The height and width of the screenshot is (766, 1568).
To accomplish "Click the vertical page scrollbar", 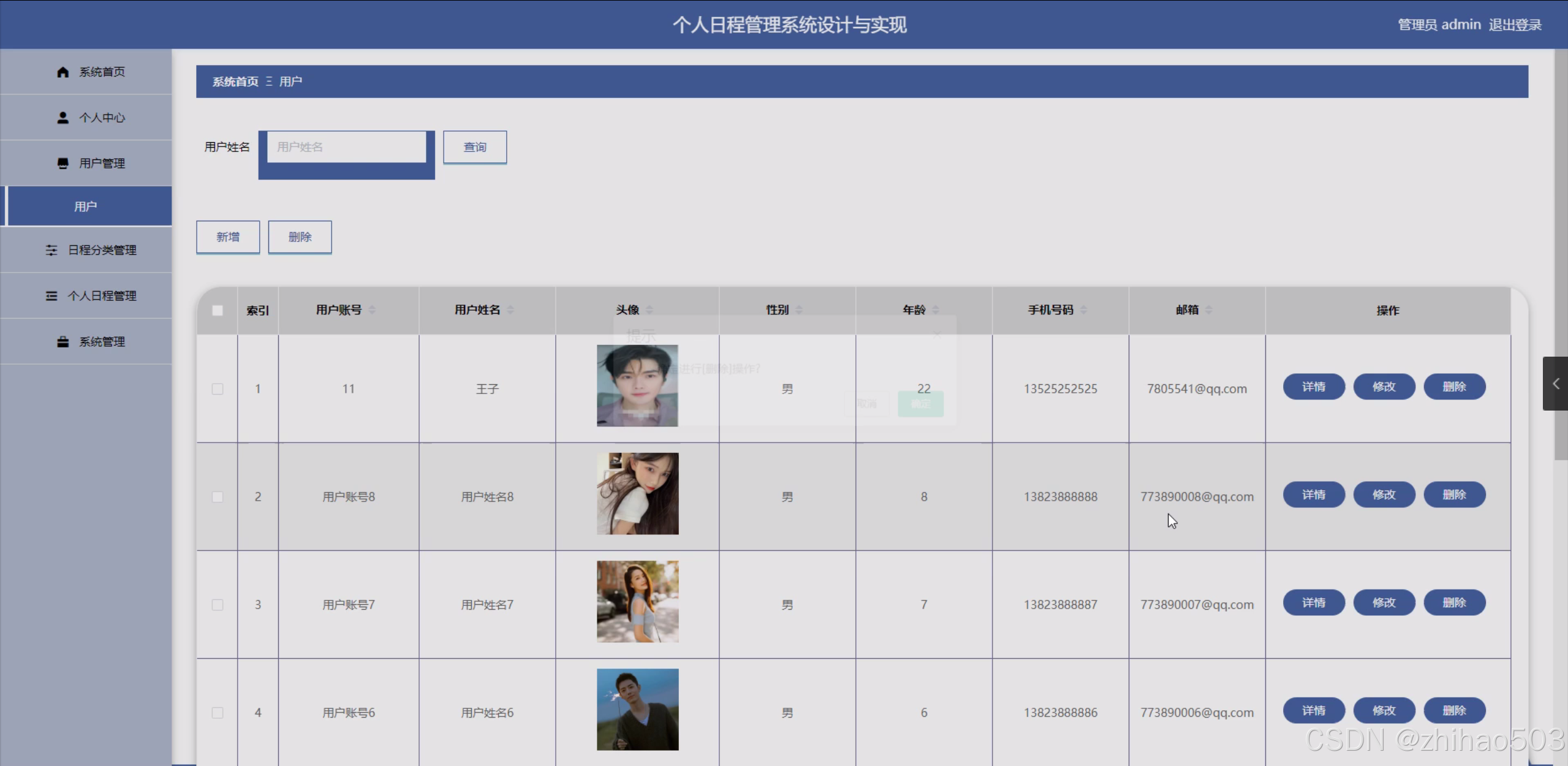I will [1561, 245].
